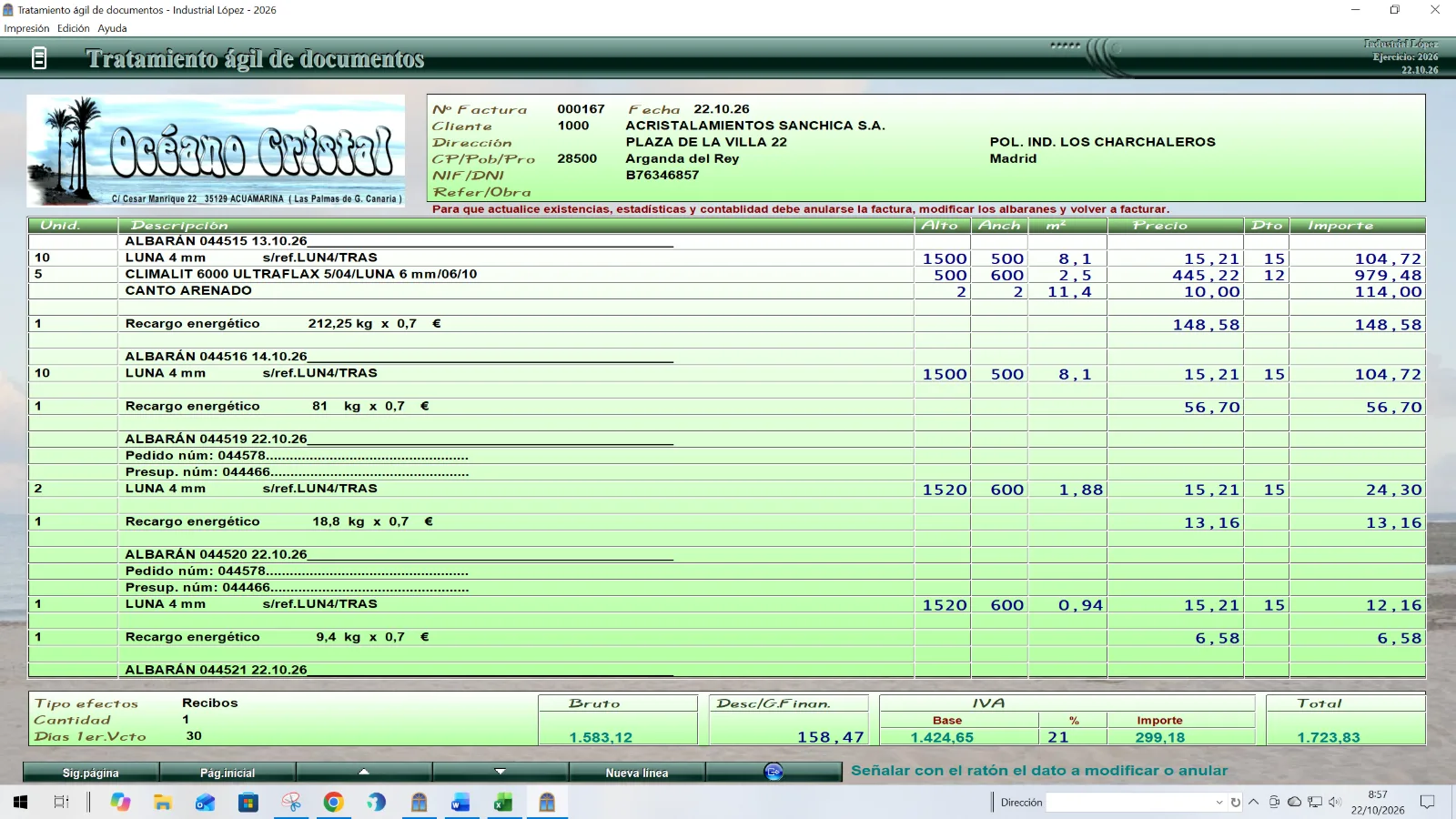Open Microsoft Store from the taskbar
Image resolution: width=1456 pixels, height=819 pixels.
click(x=248, y=802)
